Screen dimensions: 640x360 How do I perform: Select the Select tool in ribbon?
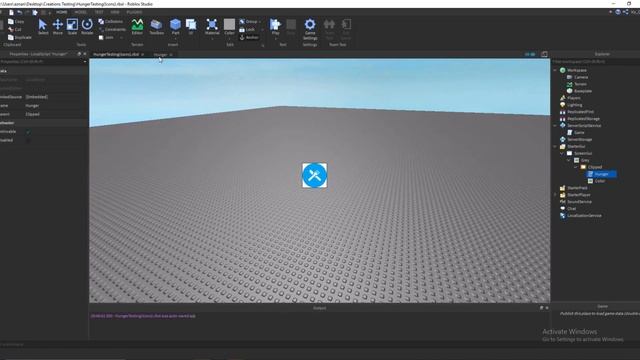coord(42,27)
